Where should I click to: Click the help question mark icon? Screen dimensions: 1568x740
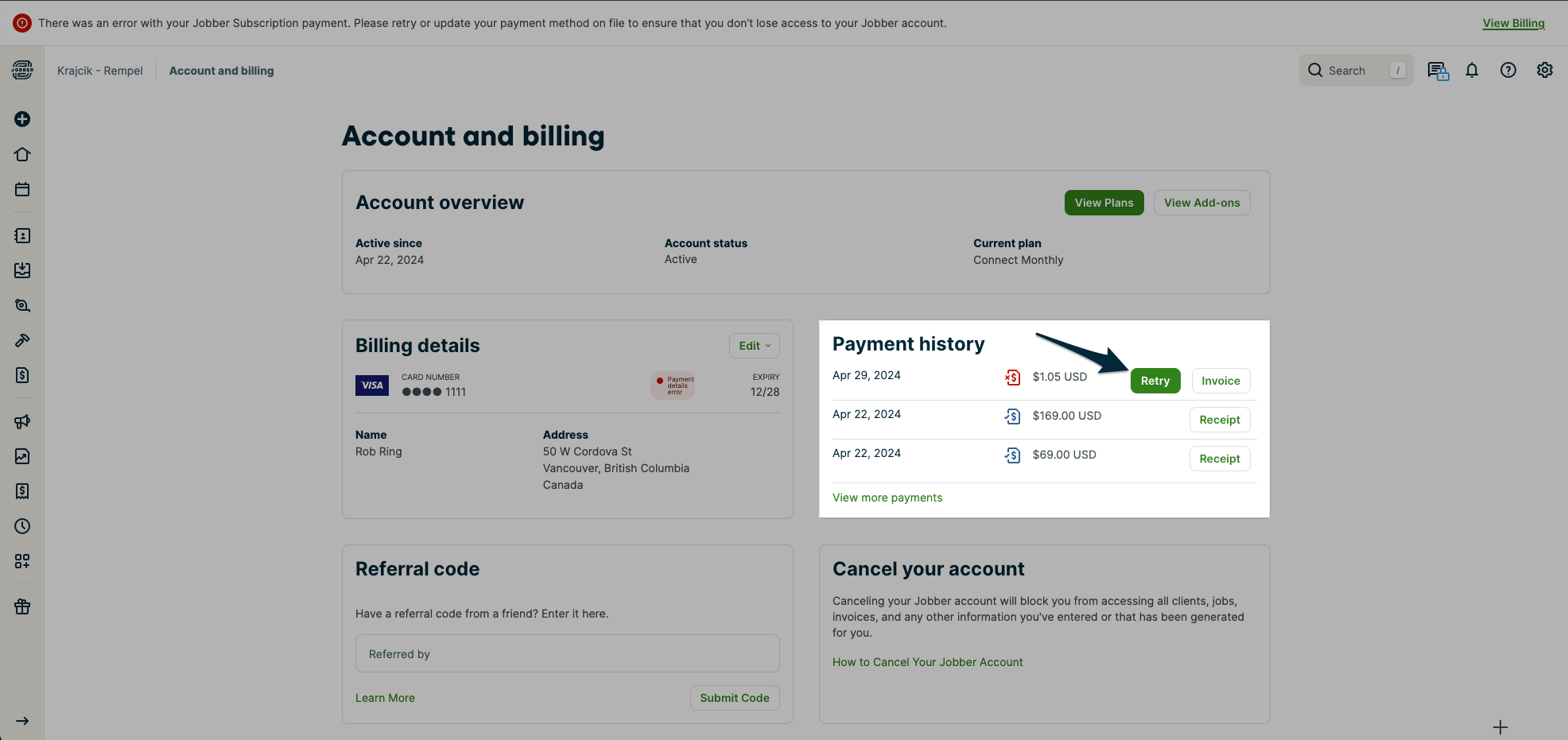coord(1508,70)
